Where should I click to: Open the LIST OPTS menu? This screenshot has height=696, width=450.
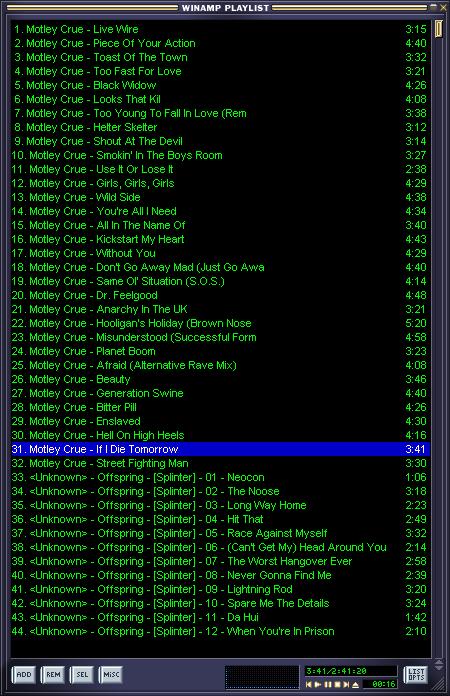coord(416,675)
